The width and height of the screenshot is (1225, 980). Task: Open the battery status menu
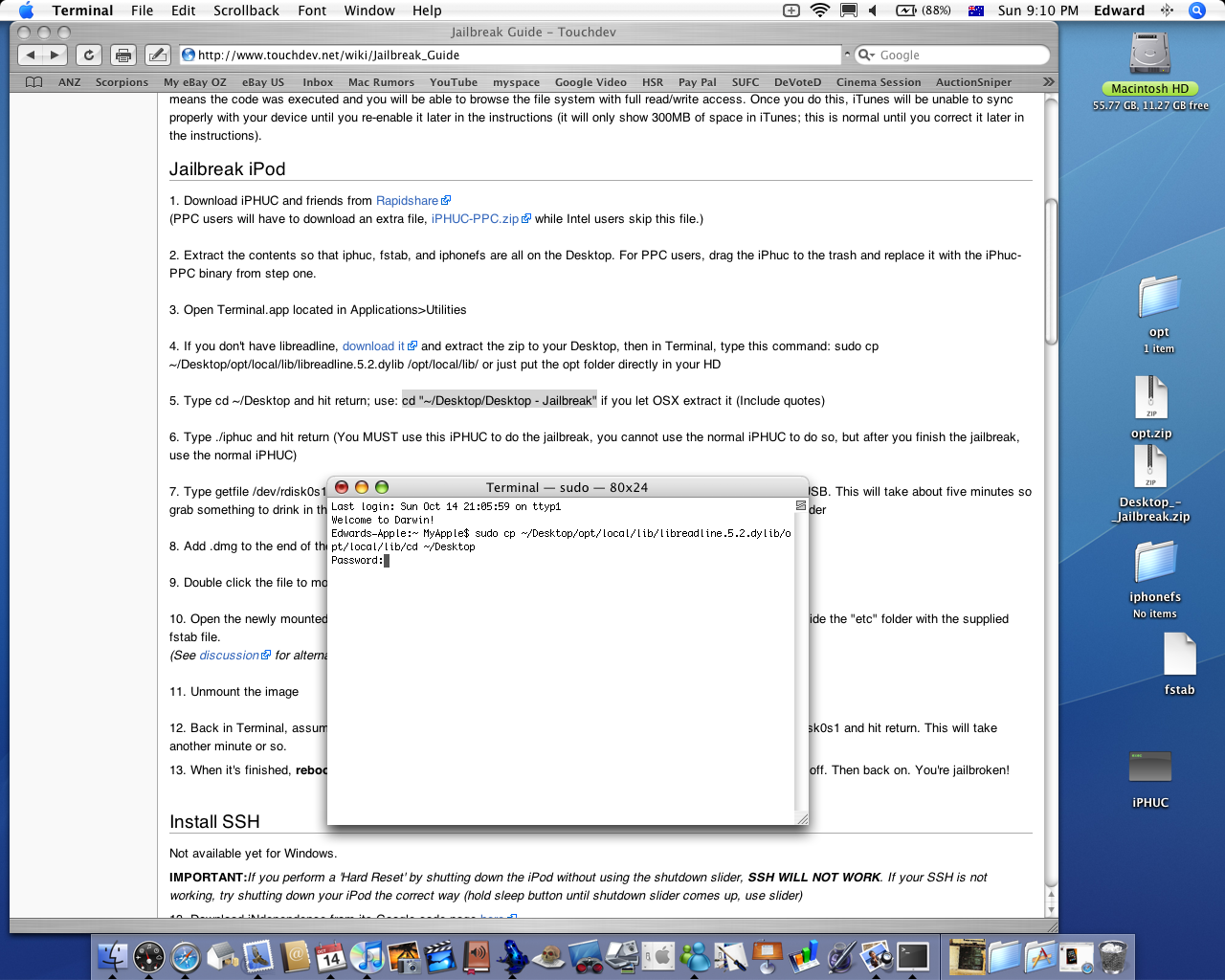tap(924, 11)
